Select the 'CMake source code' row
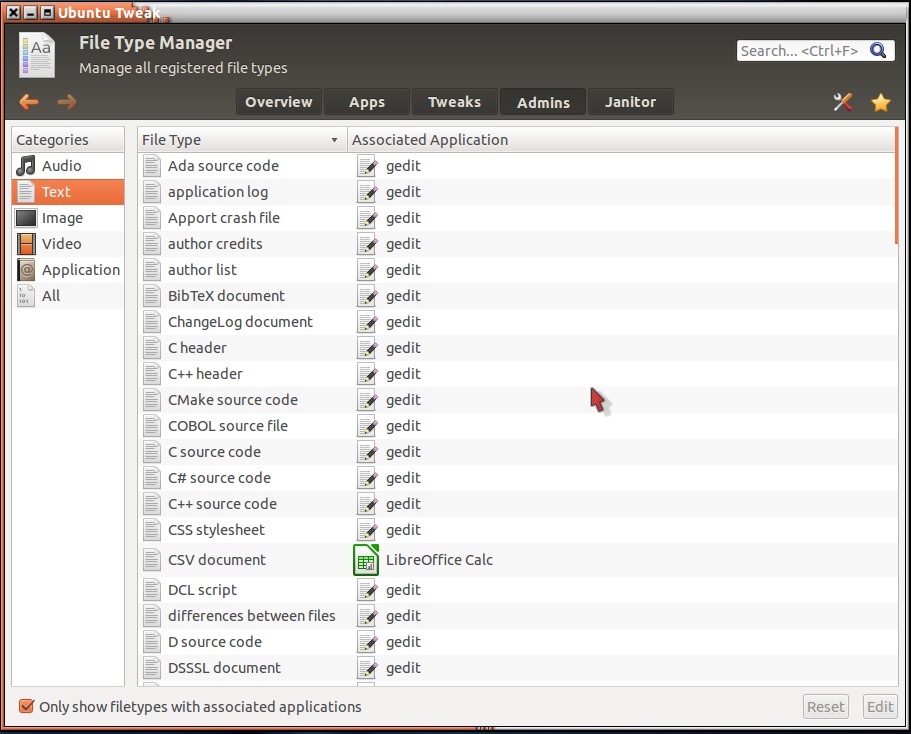Viewport: 911px width, 734px height. pos(517,400)
